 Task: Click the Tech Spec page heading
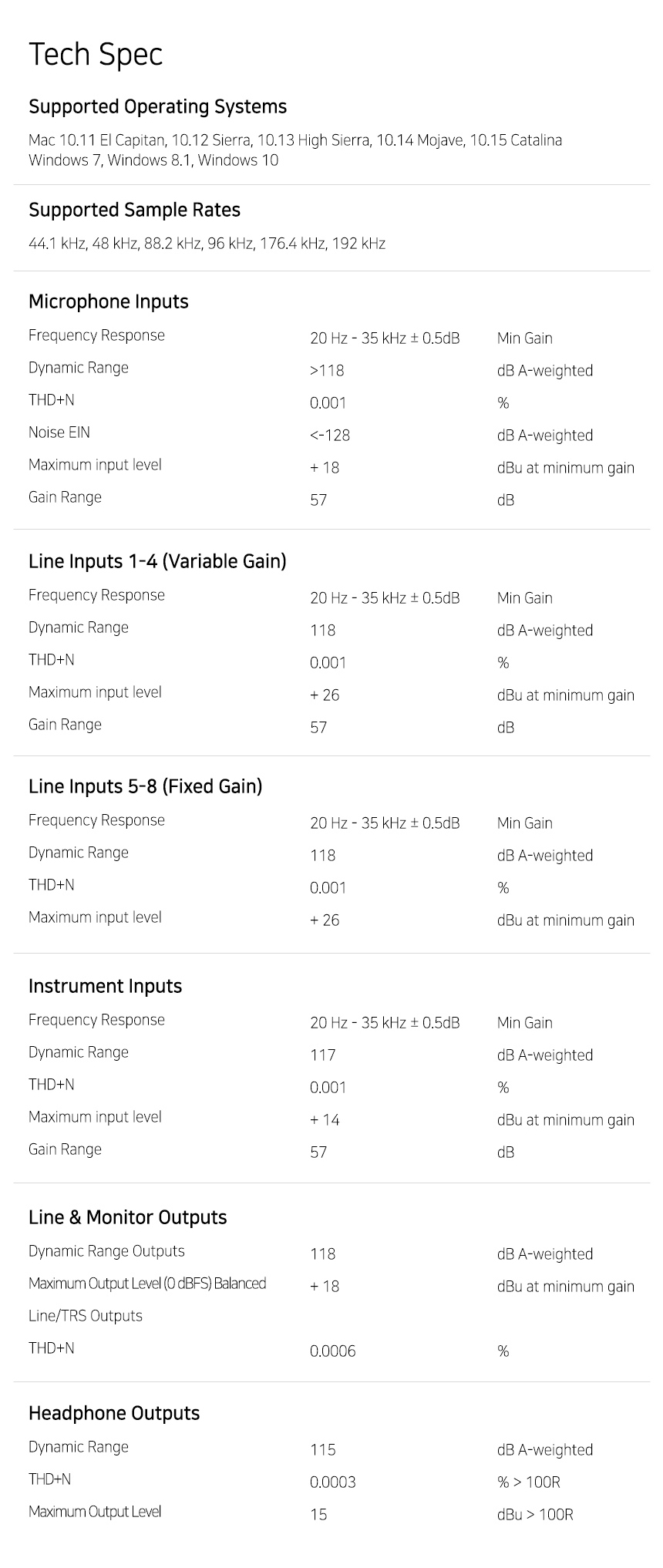click(96, 55)
